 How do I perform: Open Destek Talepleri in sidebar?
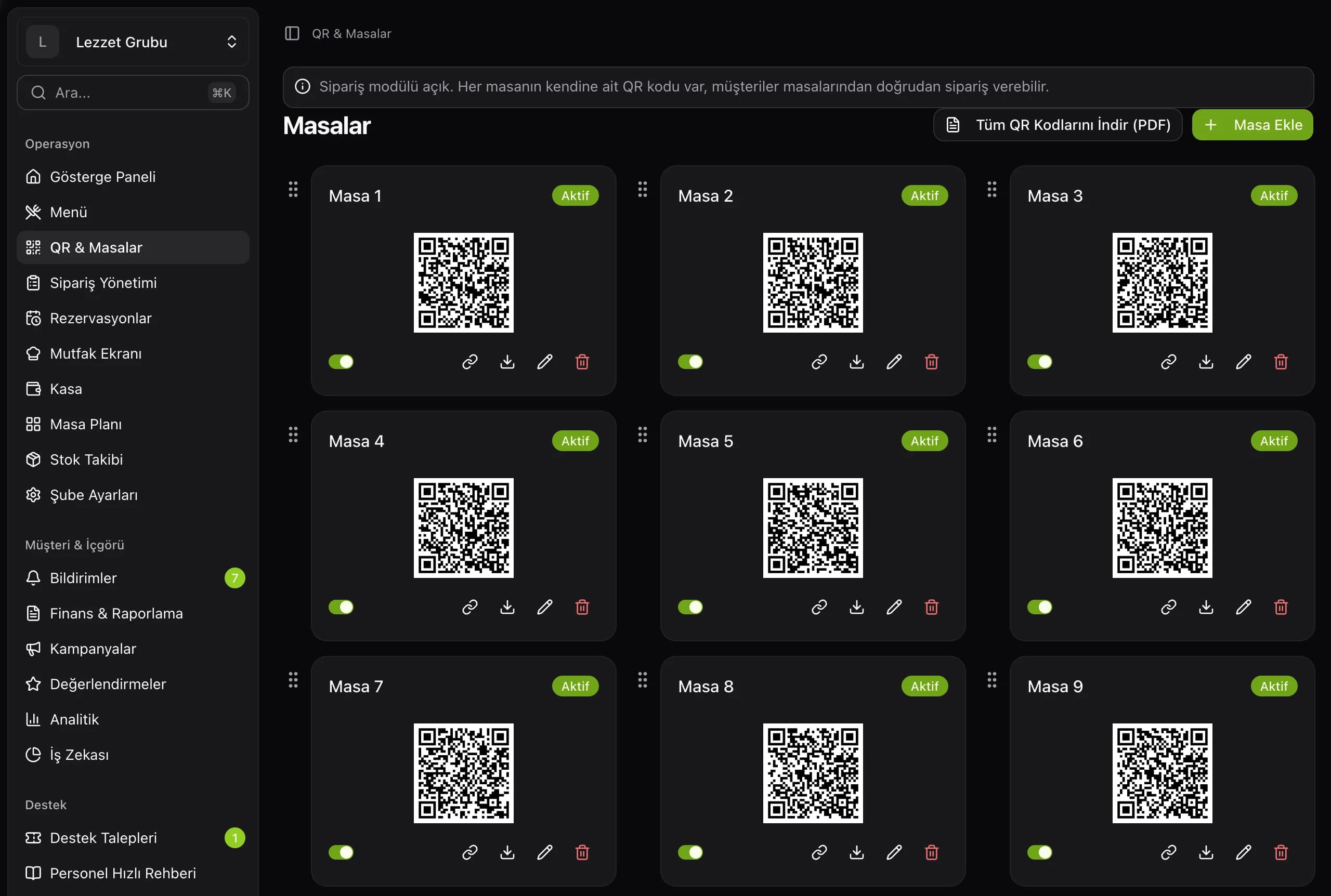pos(133,838)
